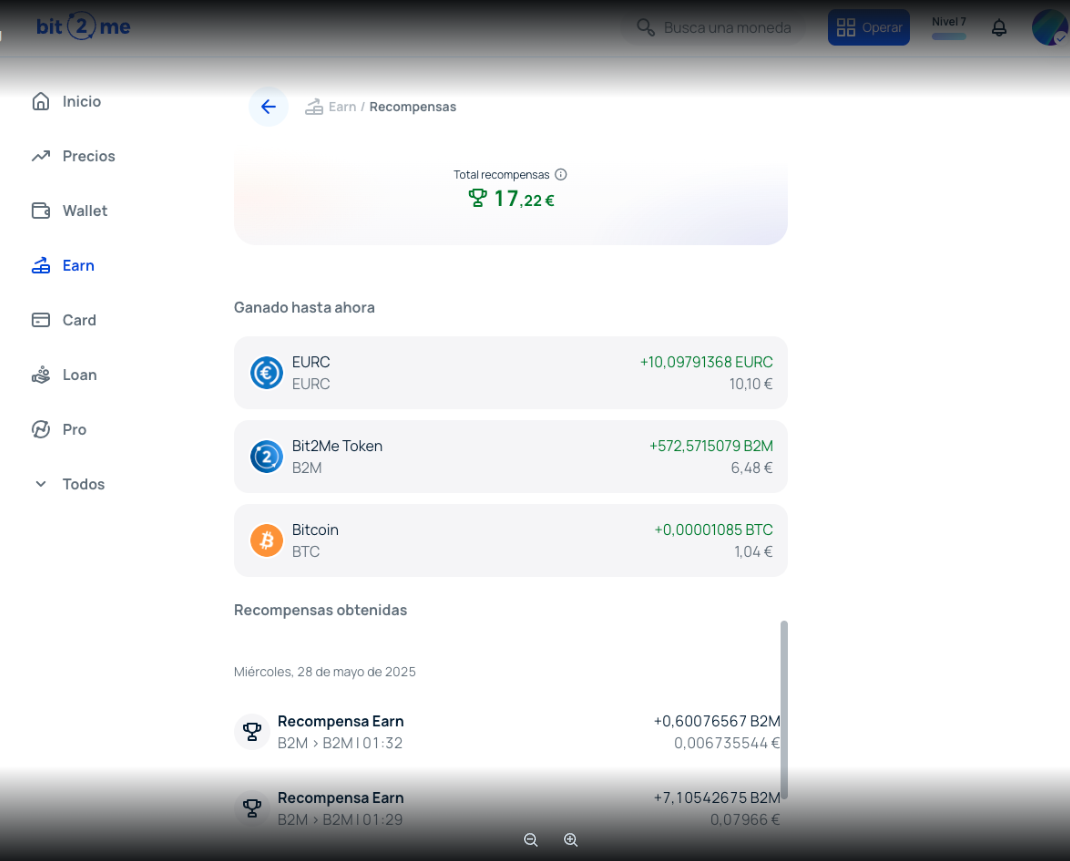
Task: Click the trophy icon of the 01:32 reward
Action: pos(252,731)
